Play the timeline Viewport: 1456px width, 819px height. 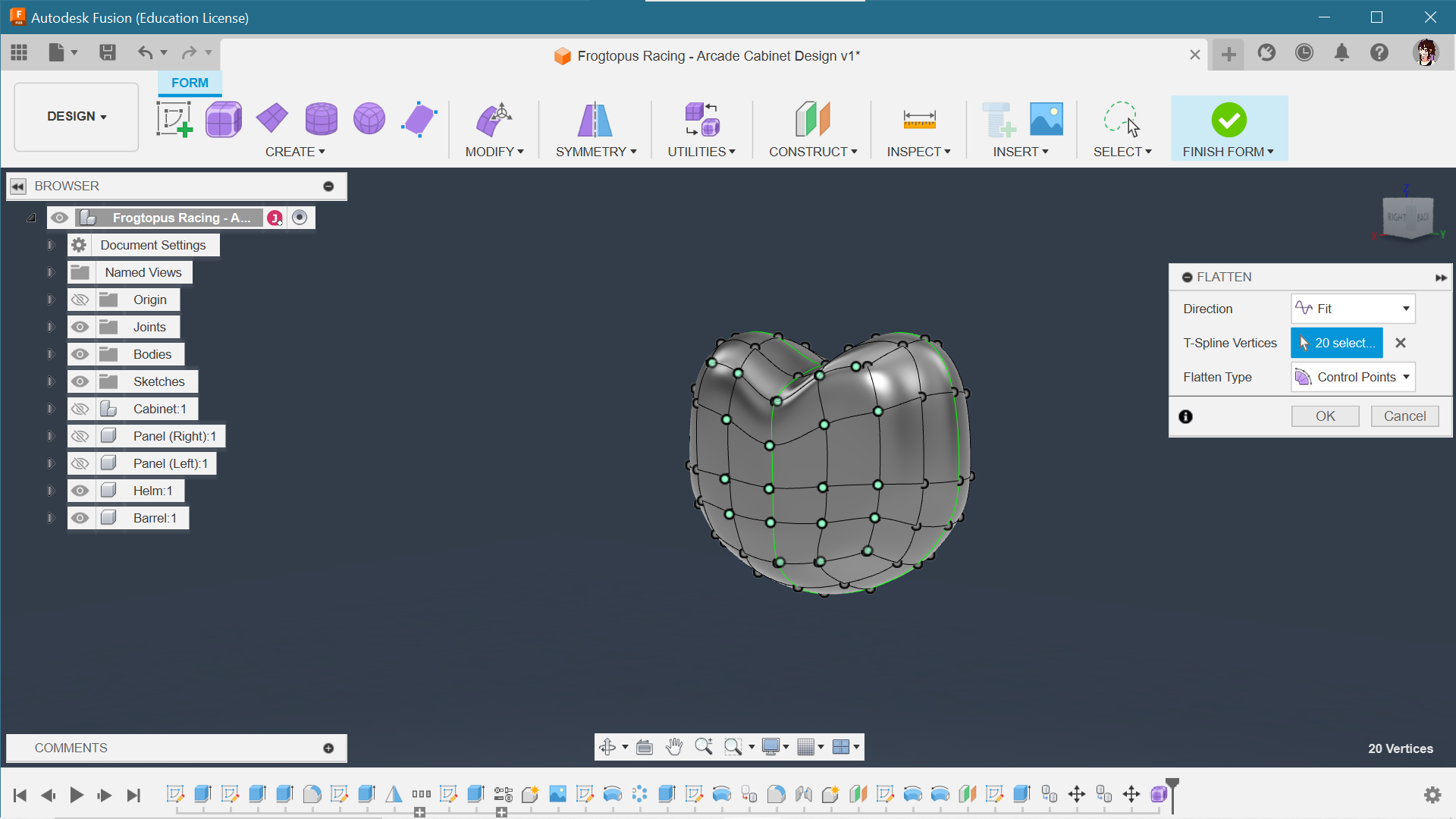pyautogui.click(x=76, y=795)
